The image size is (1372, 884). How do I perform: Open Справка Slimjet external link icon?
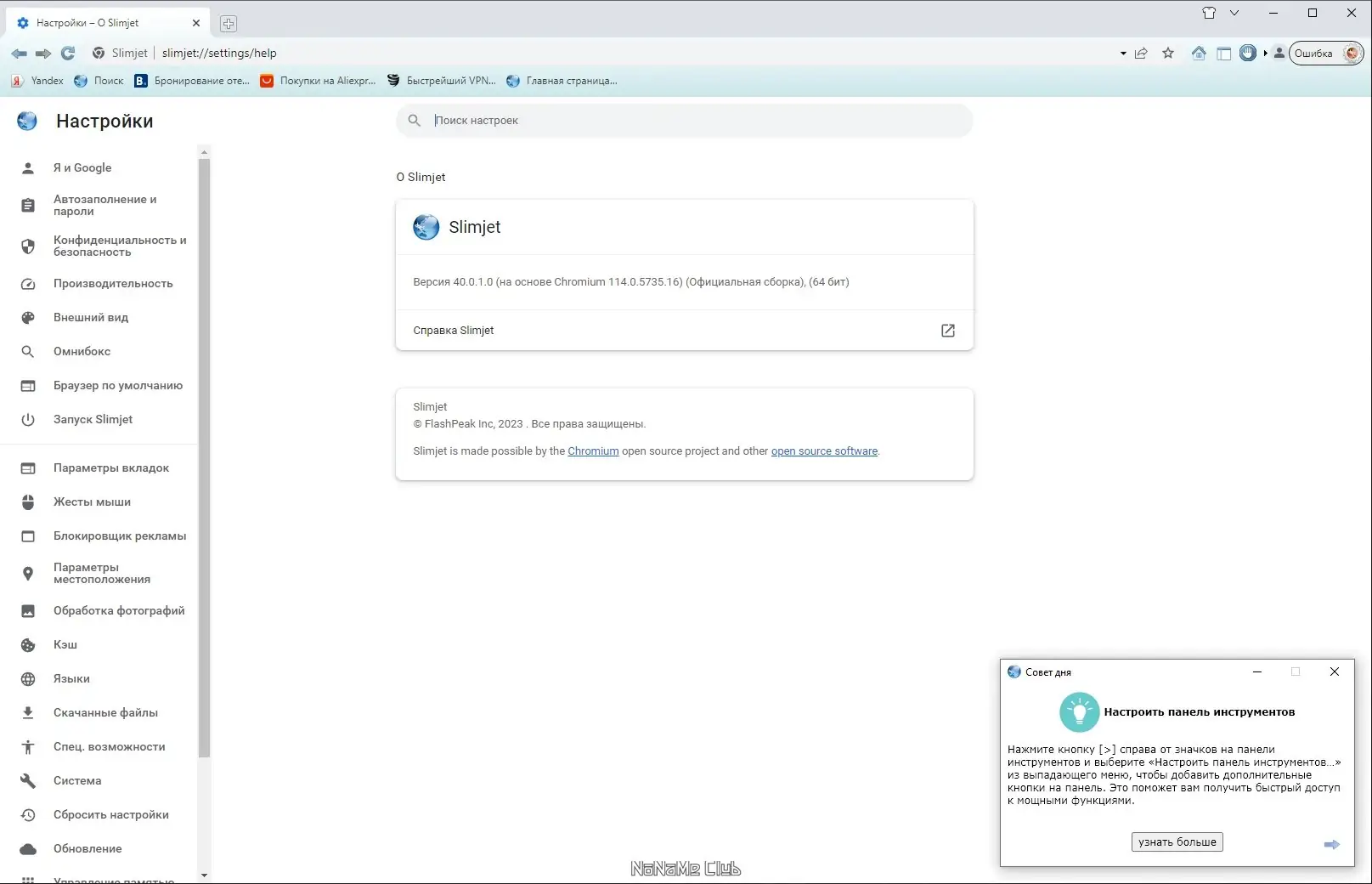(948, 331)
